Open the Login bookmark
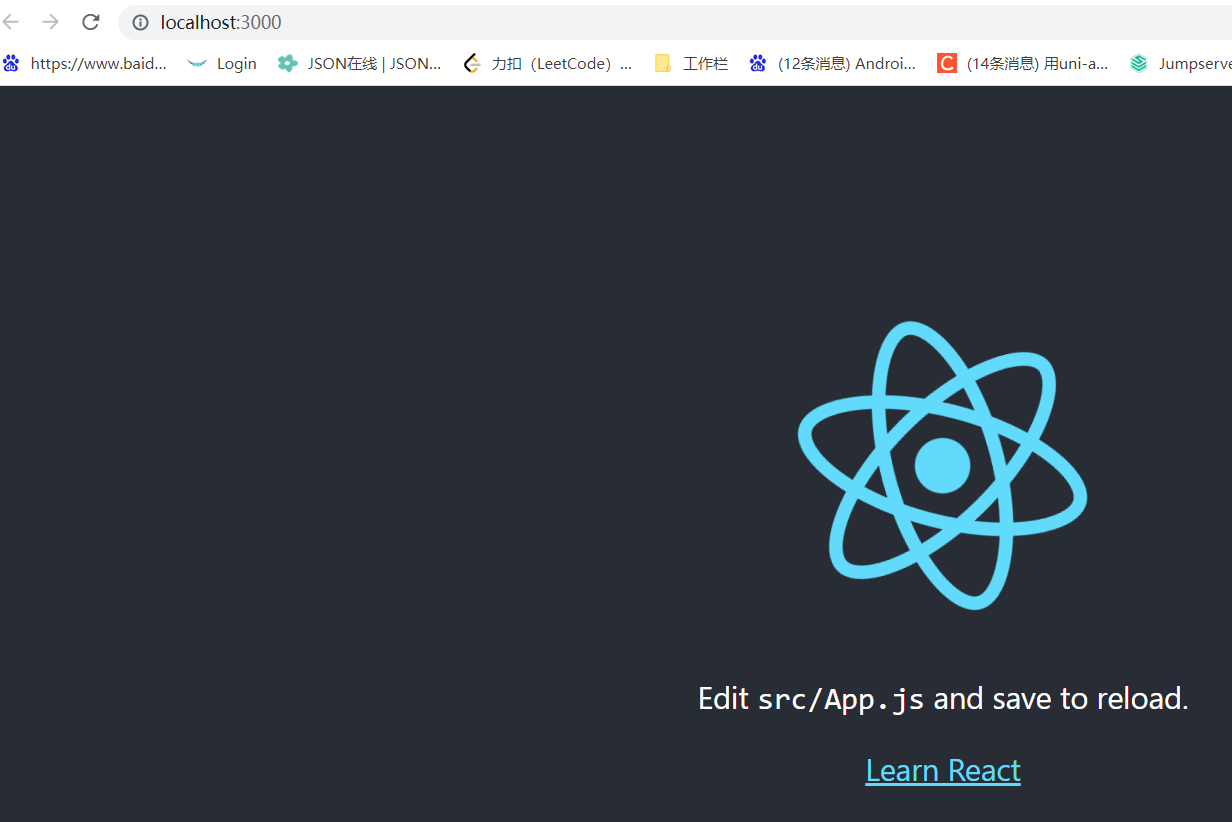Image resolution: width=1232 pixels, height=822 pixels. (222, 63)
